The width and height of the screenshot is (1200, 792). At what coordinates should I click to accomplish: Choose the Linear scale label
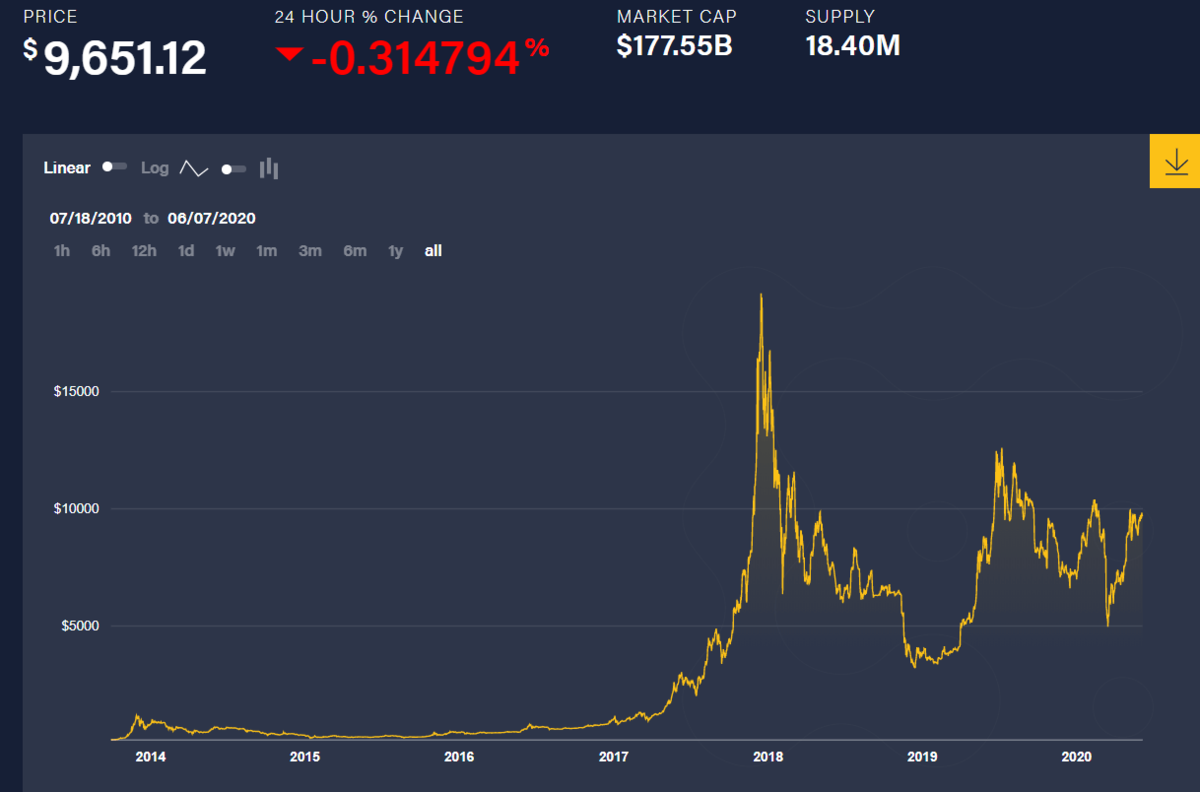pyautogui.click(x=67, y=168)
